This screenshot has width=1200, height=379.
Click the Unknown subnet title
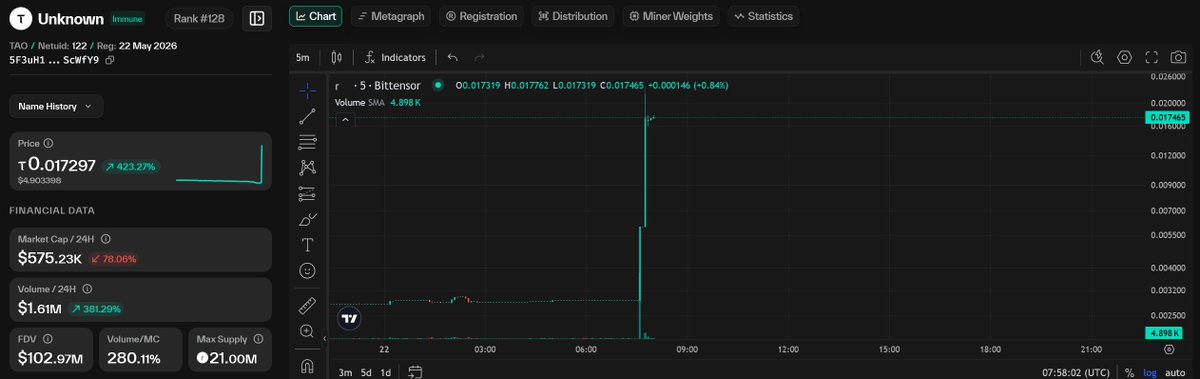(x=70, y=18)
